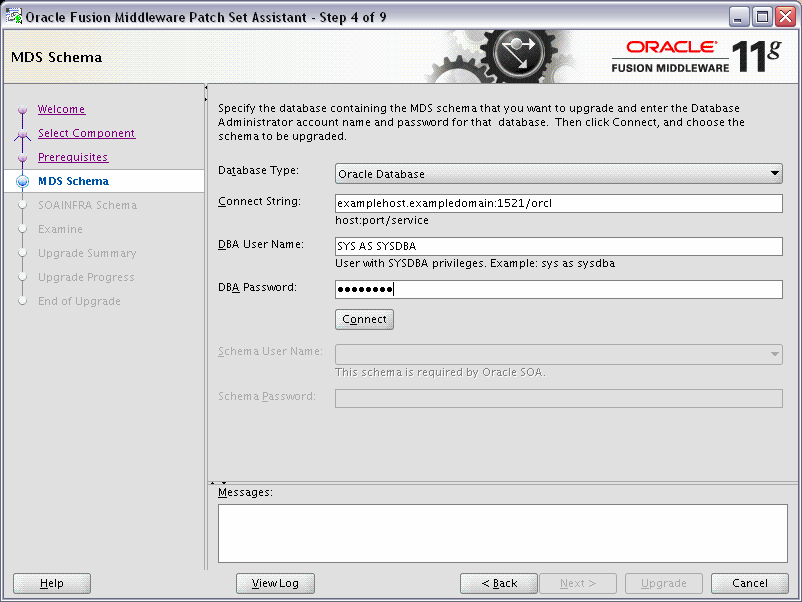Open the Select Component step link
Viewport: 802px width, 602px height.
(x=86, y=133)
